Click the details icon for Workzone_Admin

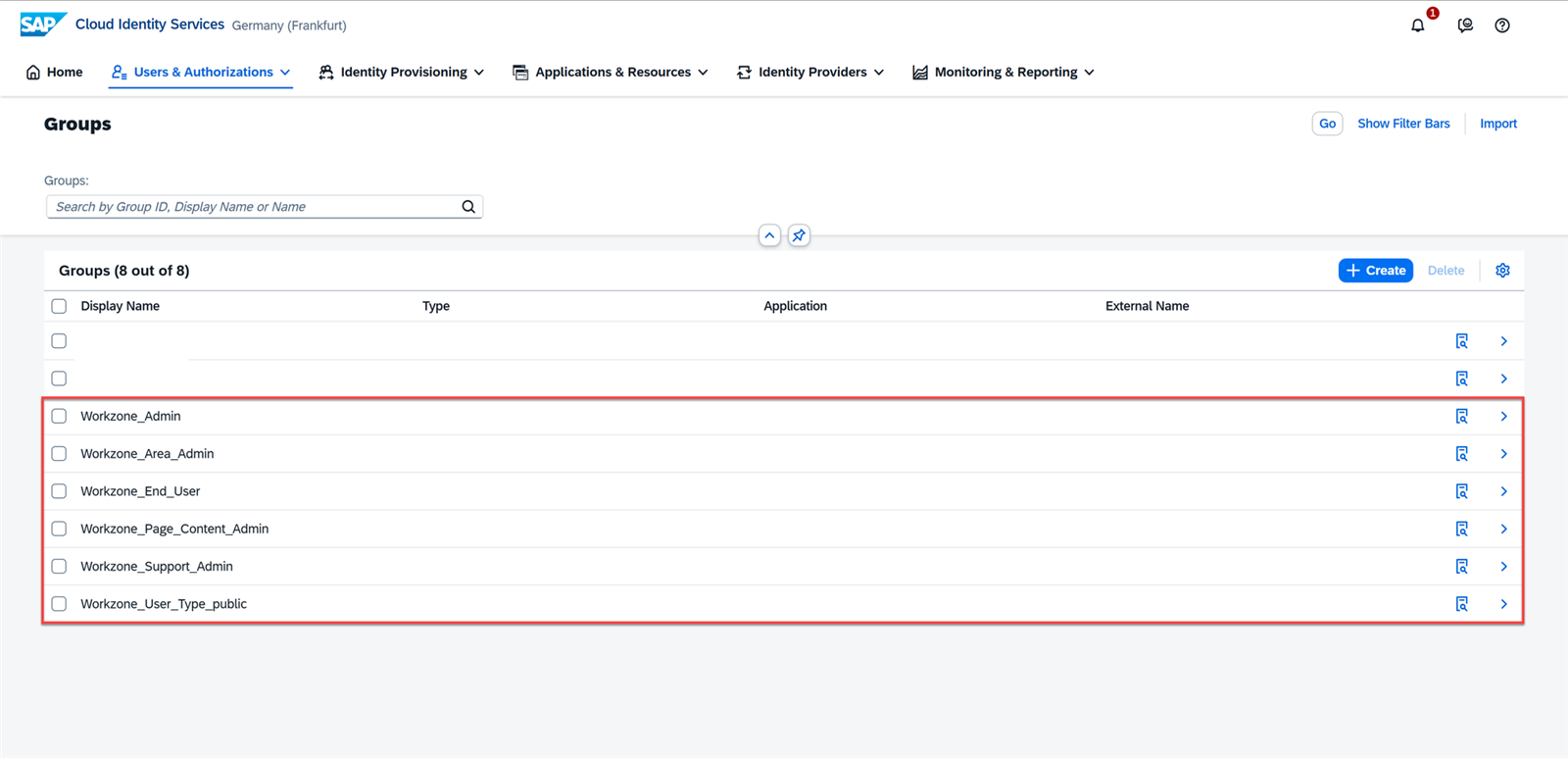point(1461,417)
